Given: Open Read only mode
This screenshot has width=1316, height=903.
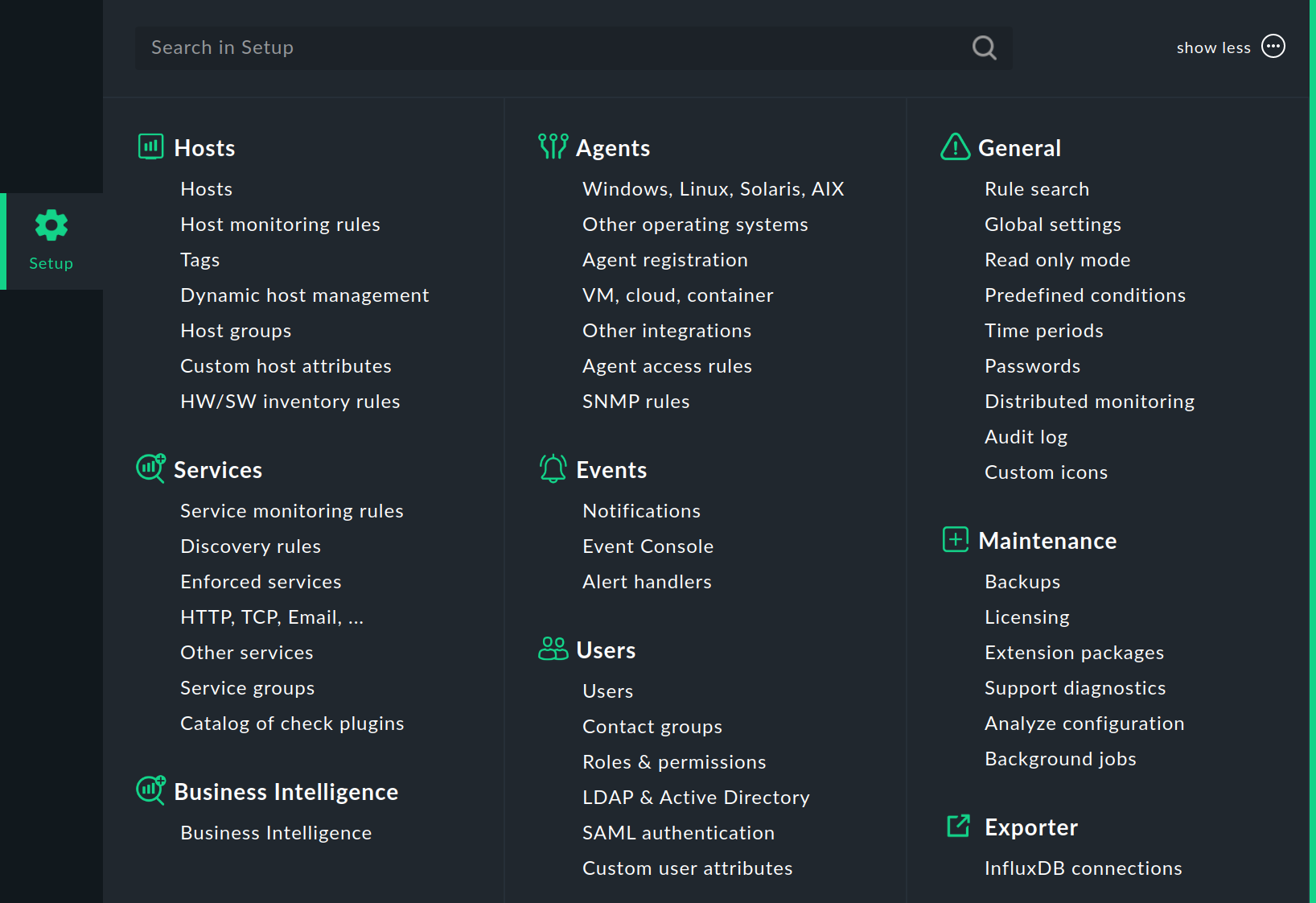Looking at the screenshot, I should (x=1058, y=260).
